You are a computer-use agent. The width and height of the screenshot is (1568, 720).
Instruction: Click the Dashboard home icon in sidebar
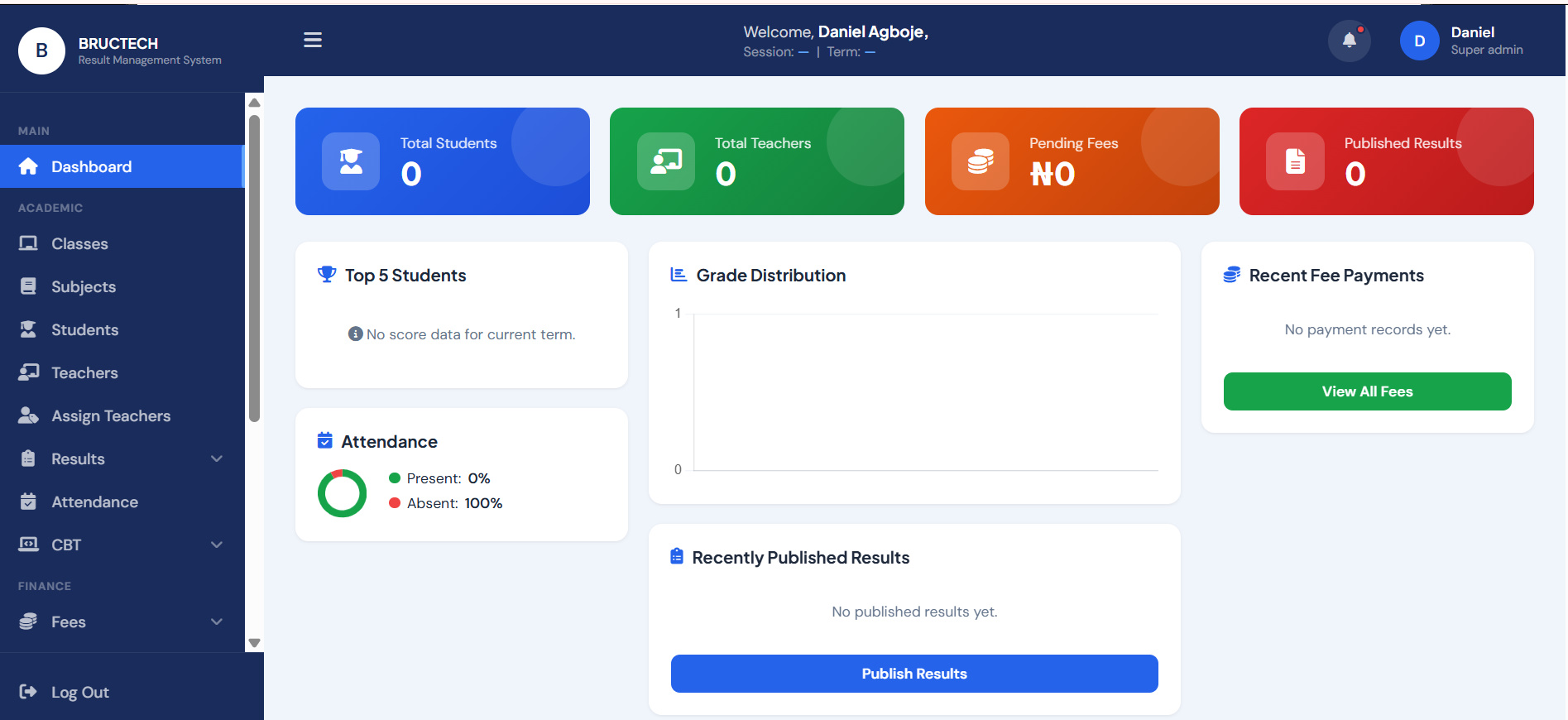pos(28,166)
